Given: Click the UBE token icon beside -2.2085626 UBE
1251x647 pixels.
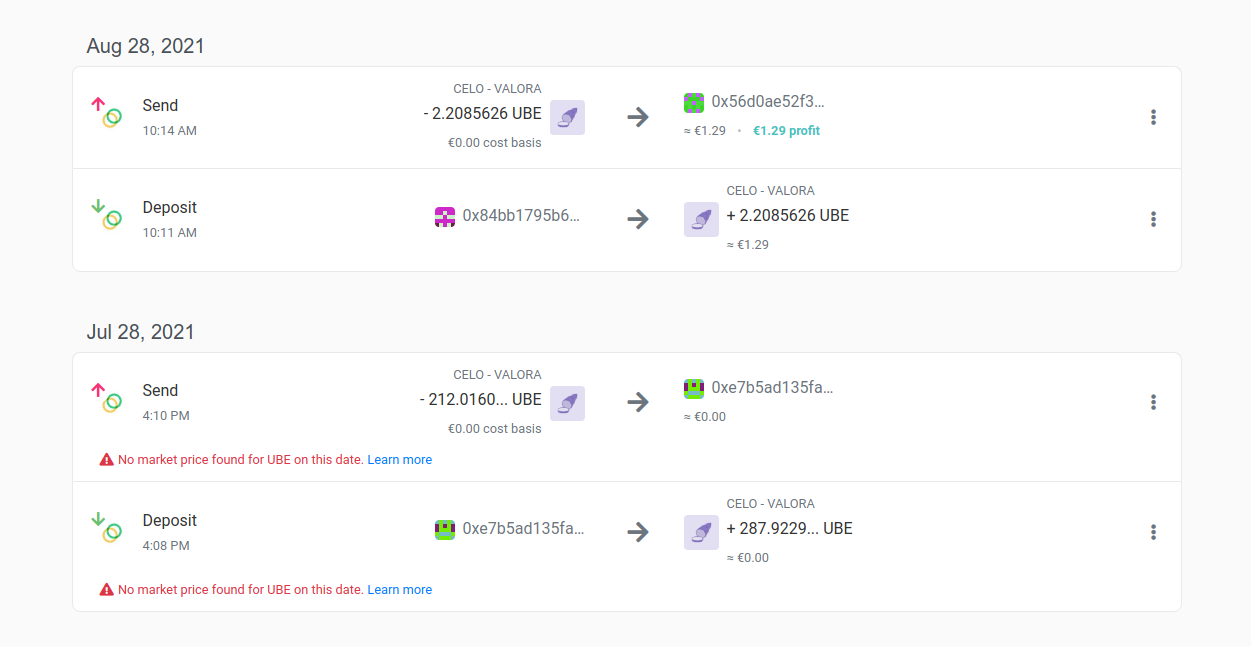Looking at the screenshot, I should (567, 117).
